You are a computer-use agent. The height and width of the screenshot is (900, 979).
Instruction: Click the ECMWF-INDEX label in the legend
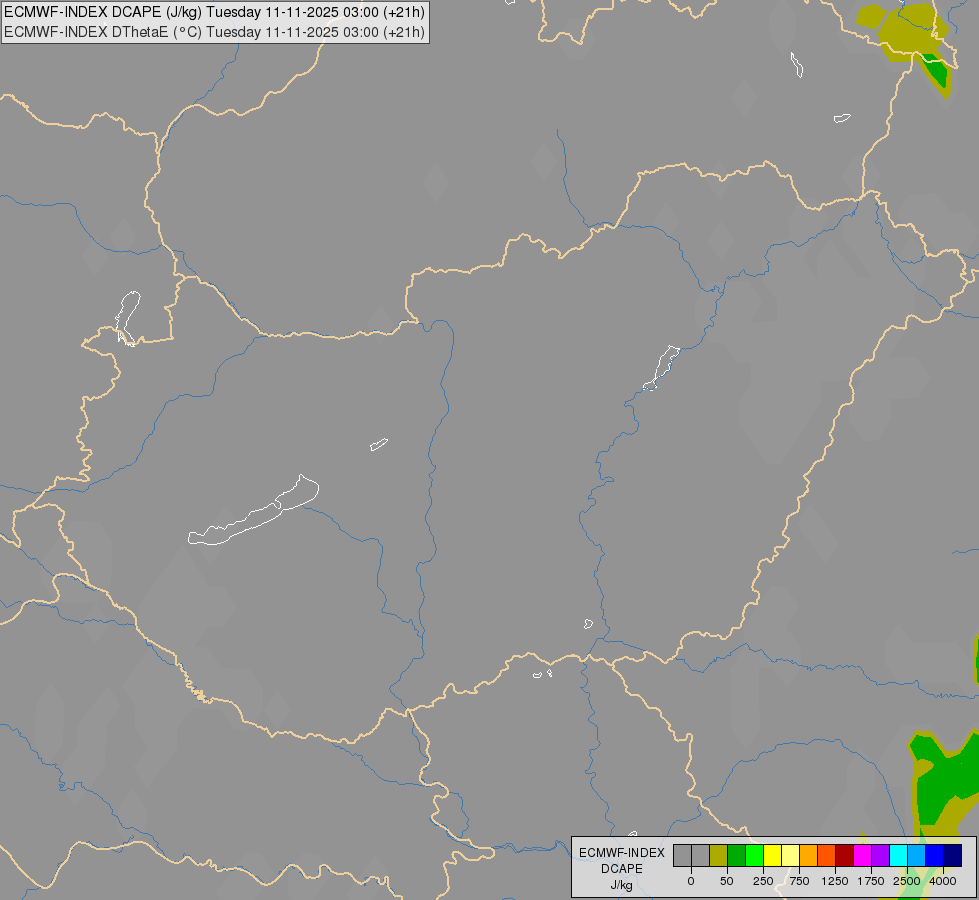click(x=622, y=853)
